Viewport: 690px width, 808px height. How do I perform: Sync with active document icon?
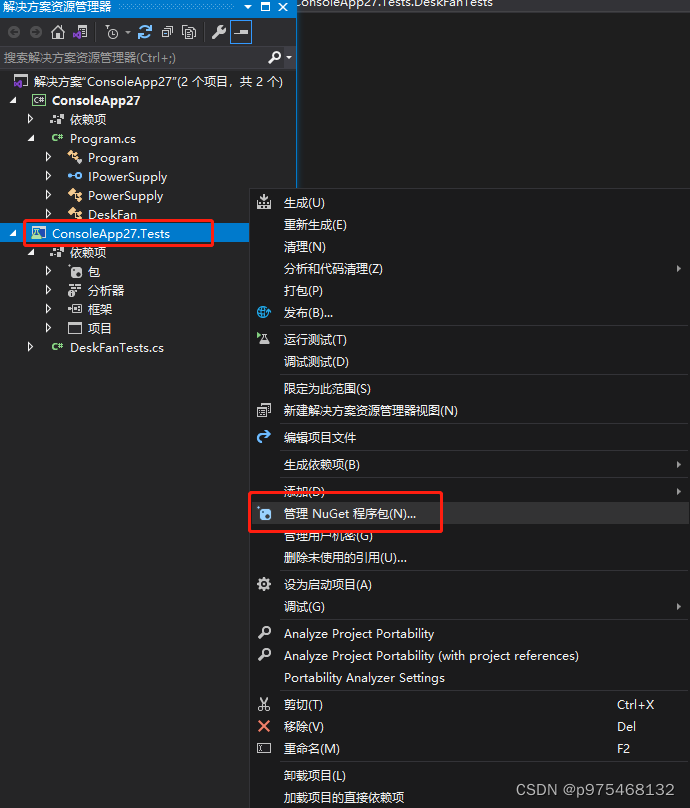coord(145,32)
